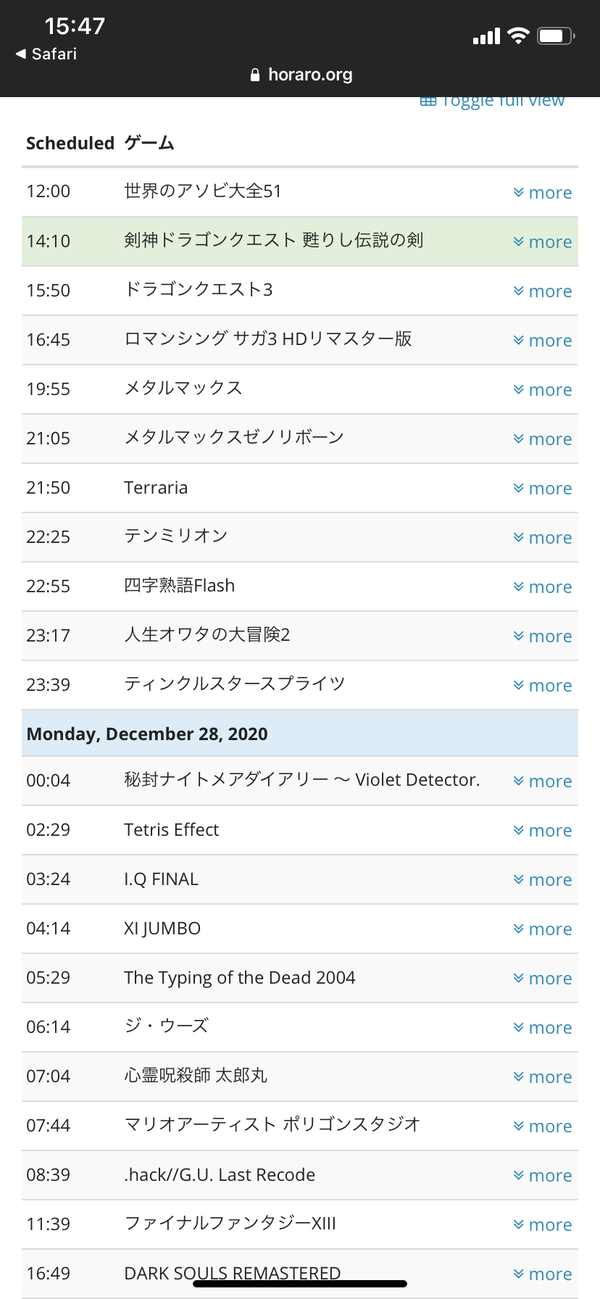Screen dimensions: 600x1299
Task: Tap the lock icon beside horaro.org
Action: tap(255, 75)
